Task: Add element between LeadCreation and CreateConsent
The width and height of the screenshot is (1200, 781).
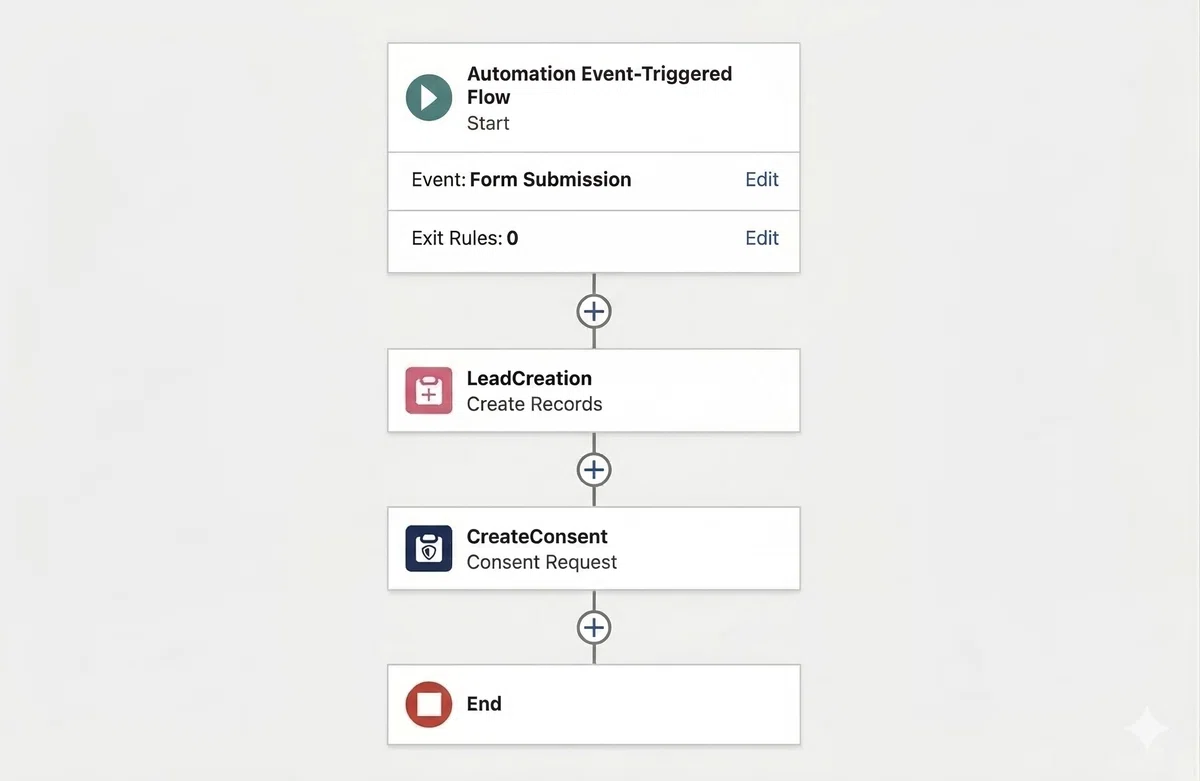Action: point(594,469)
